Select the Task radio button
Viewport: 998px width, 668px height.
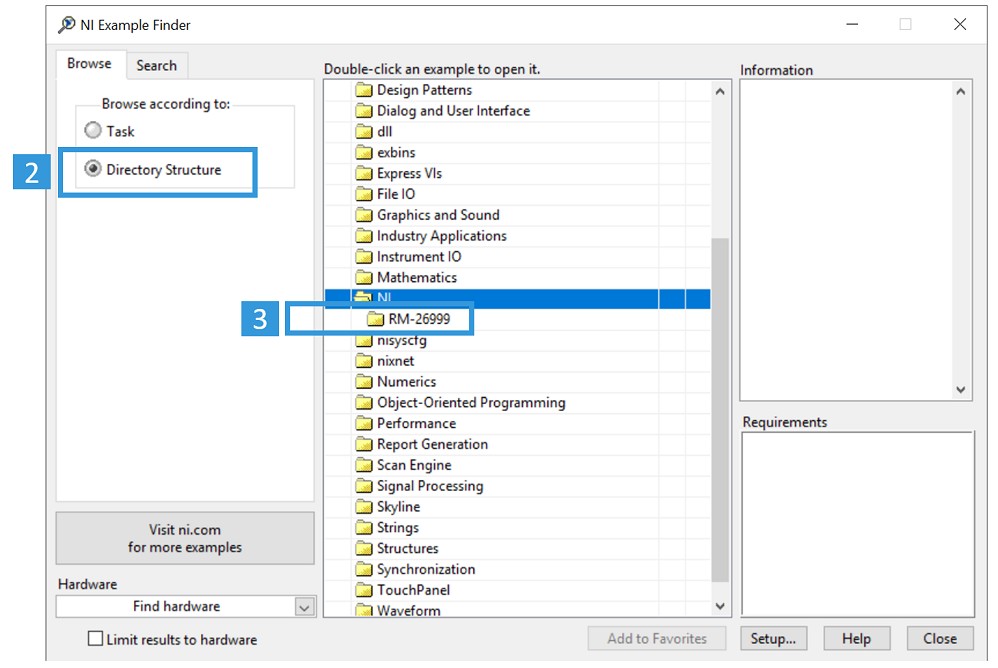click(x=93, y=130)
